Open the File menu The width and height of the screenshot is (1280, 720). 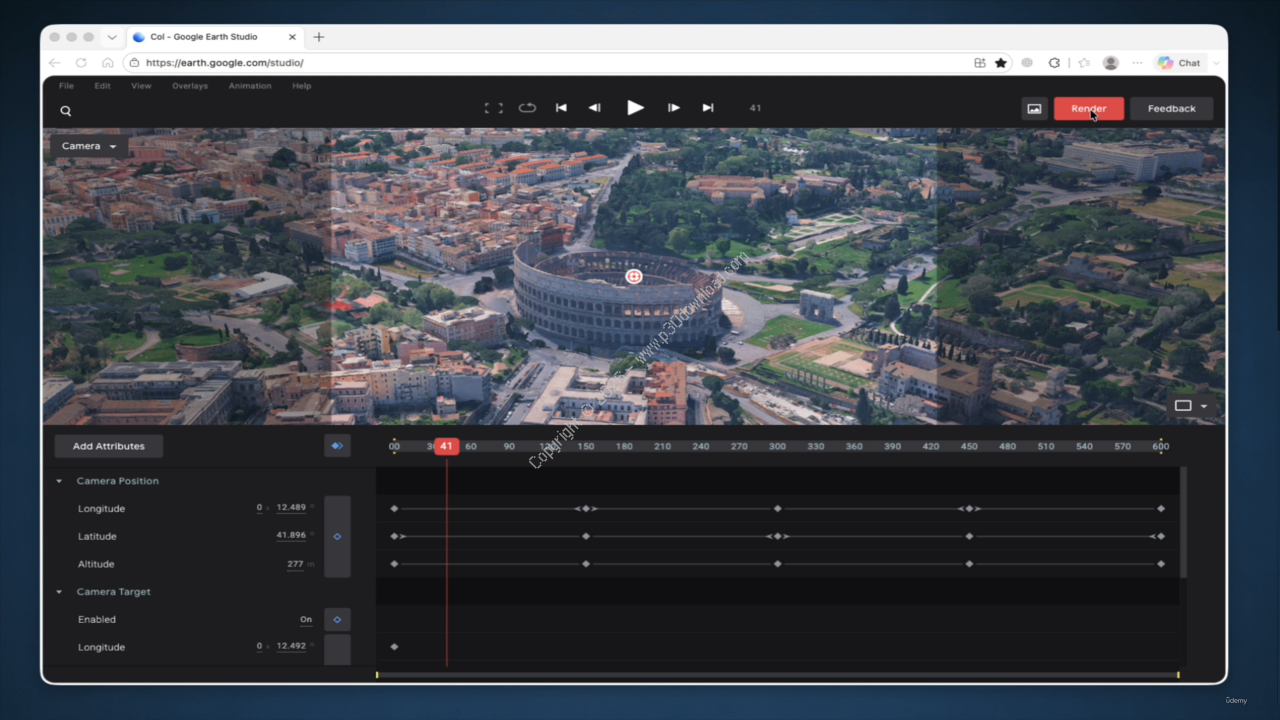pos(66,86)
